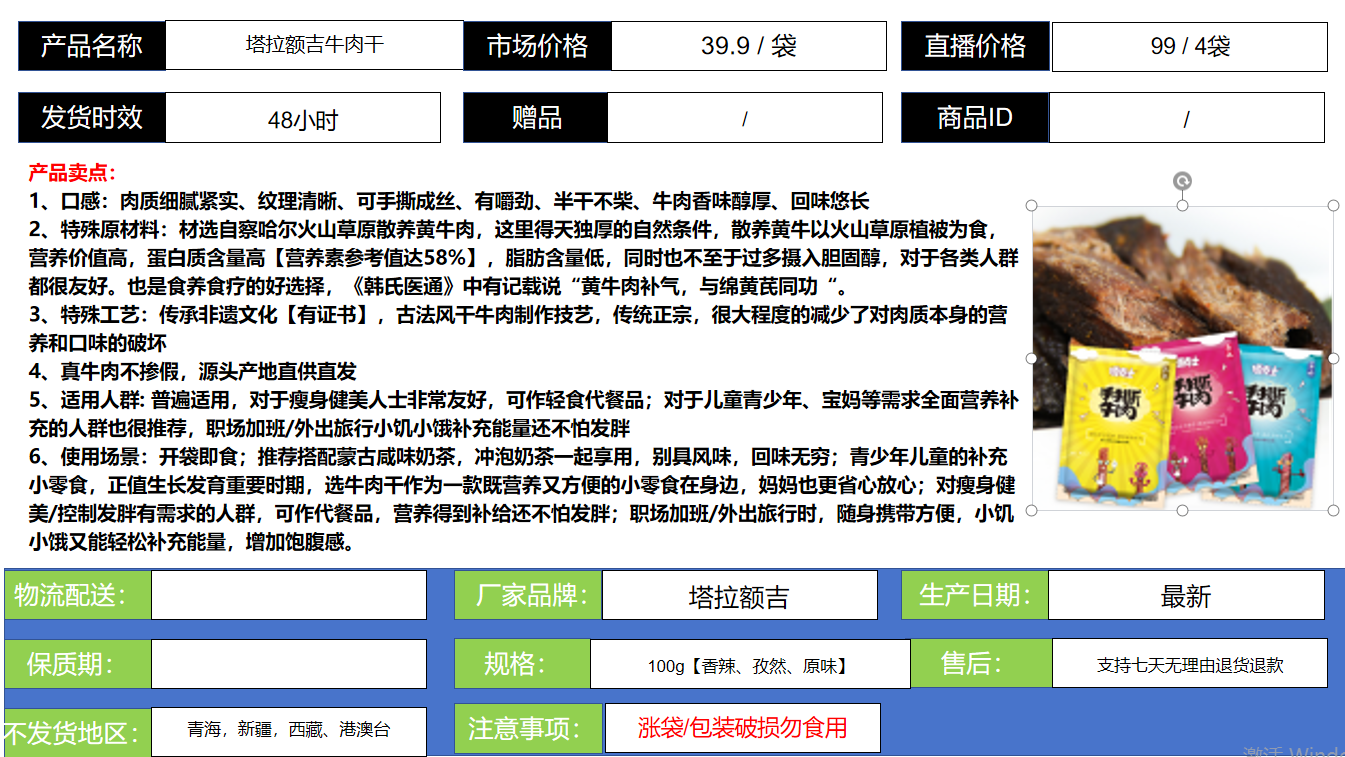The width and height of the screenshot is (1345, 757).
Task: Click the image's right-middle resize handle
Action: (x=1333, y=358)
